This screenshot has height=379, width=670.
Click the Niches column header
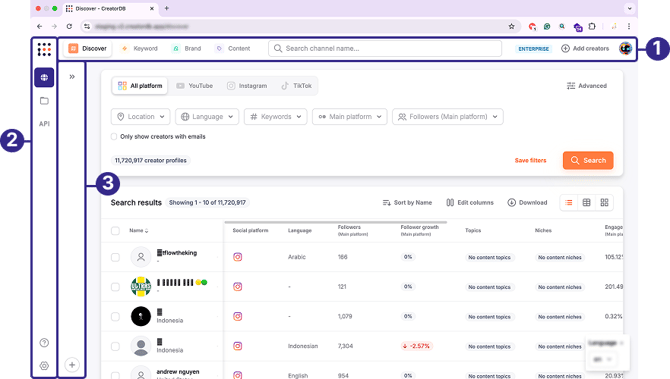543,231
